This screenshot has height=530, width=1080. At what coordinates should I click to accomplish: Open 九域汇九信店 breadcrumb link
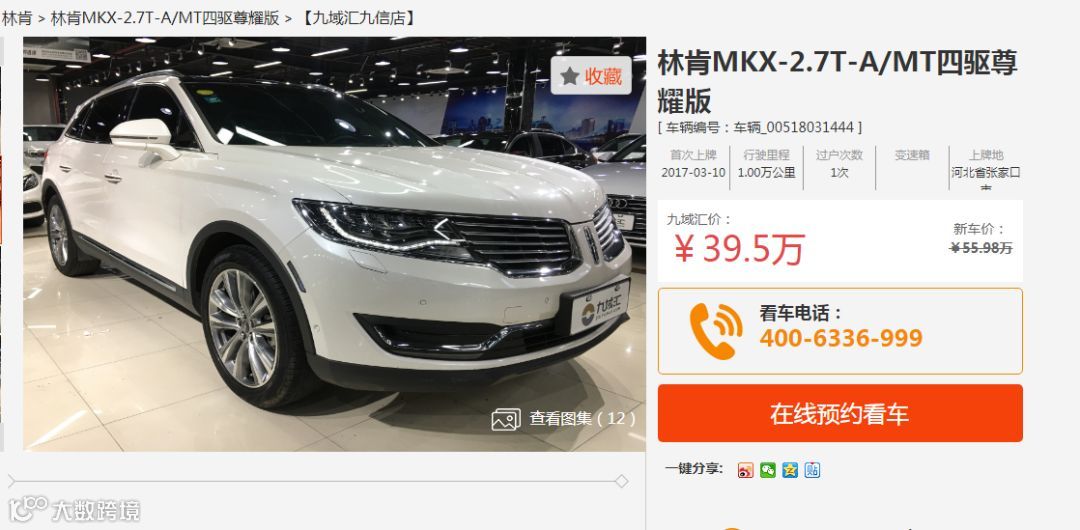click(359, 19)
